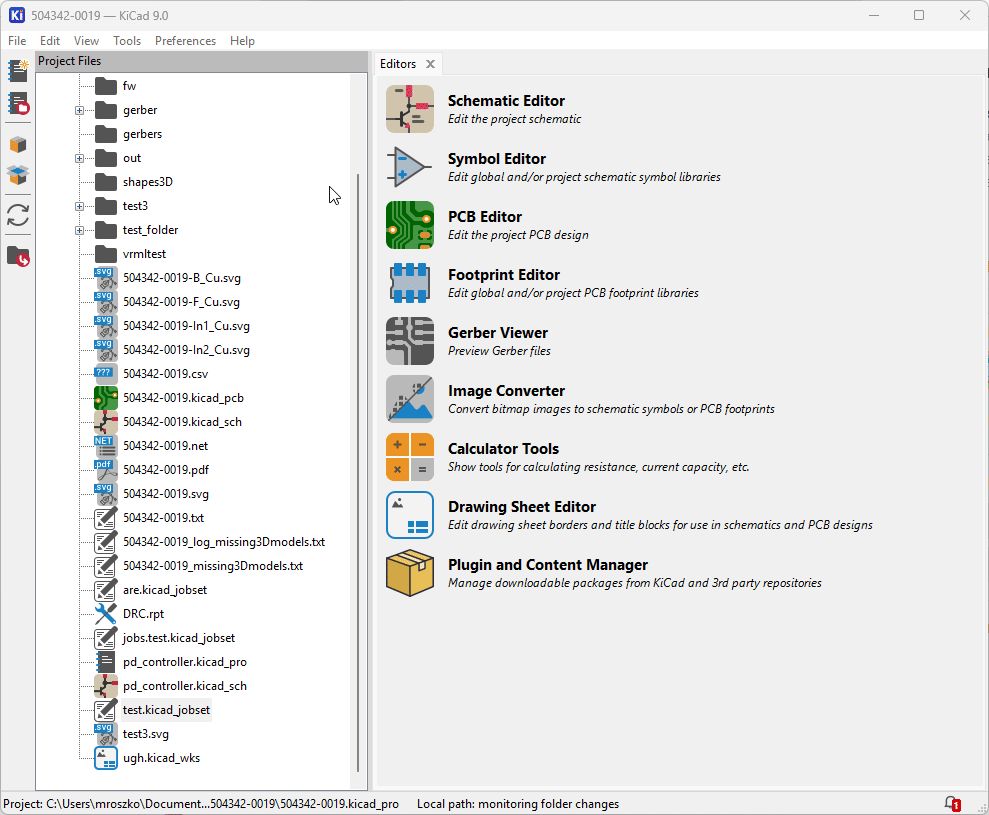Launch the Gerber Viewer icon
This screenshot has width=989, height=815.
[x=410, y=341]
